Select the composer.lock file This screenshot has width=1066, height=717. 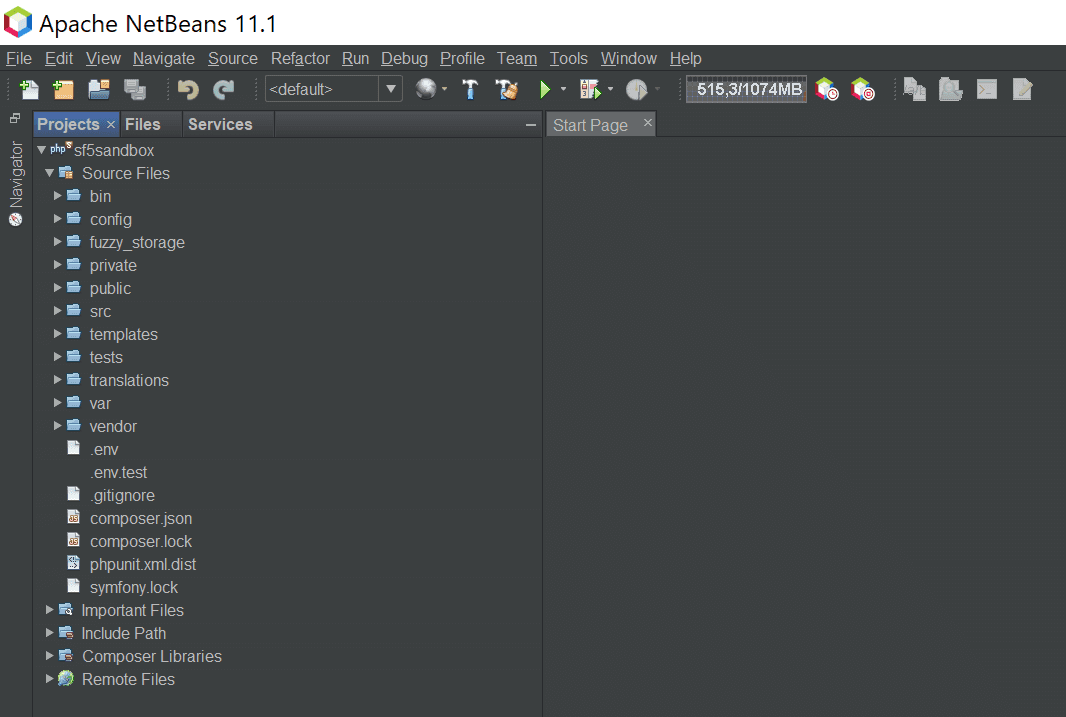141,541
